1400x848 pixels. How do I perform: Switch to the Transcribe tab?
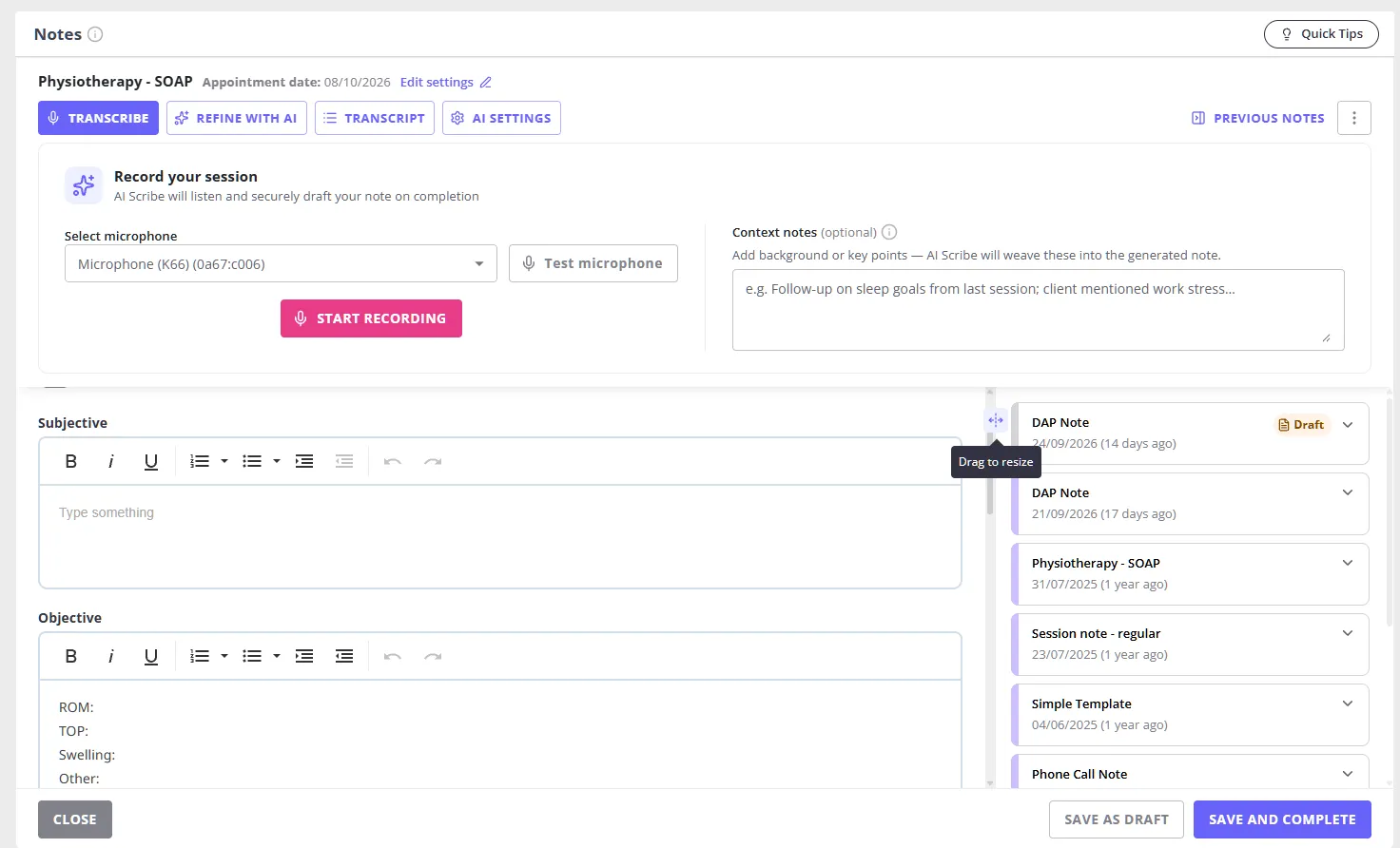coord(98,118)
